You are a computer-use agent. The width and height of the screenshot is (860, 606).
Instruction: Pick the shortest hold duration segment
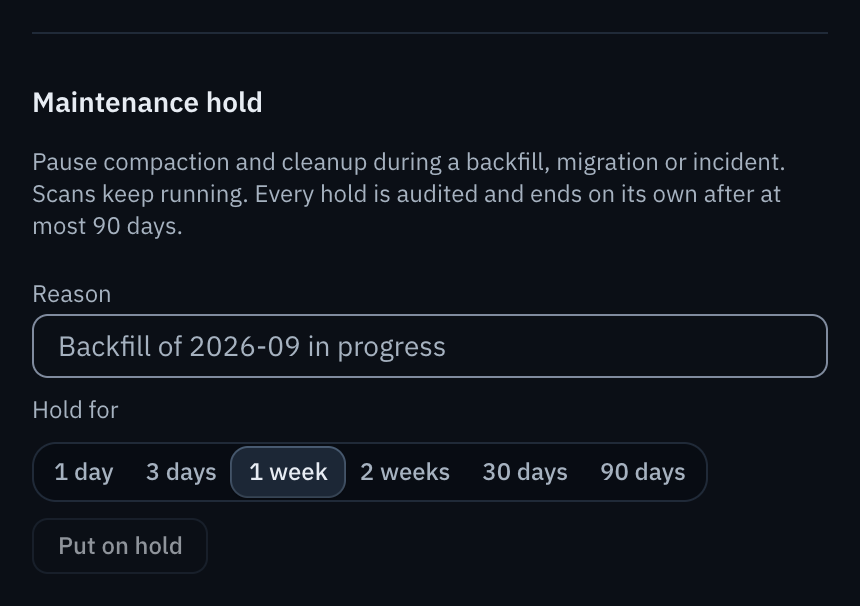[84, 472]
